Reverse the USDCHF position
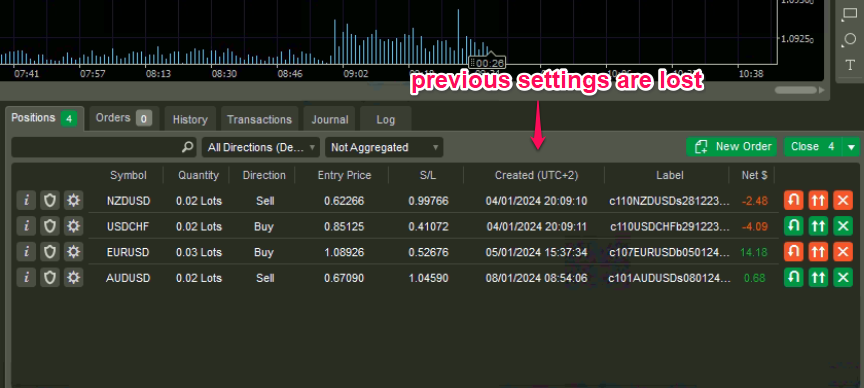This screenshot has width=864, height=388. [x=793, y=226]
